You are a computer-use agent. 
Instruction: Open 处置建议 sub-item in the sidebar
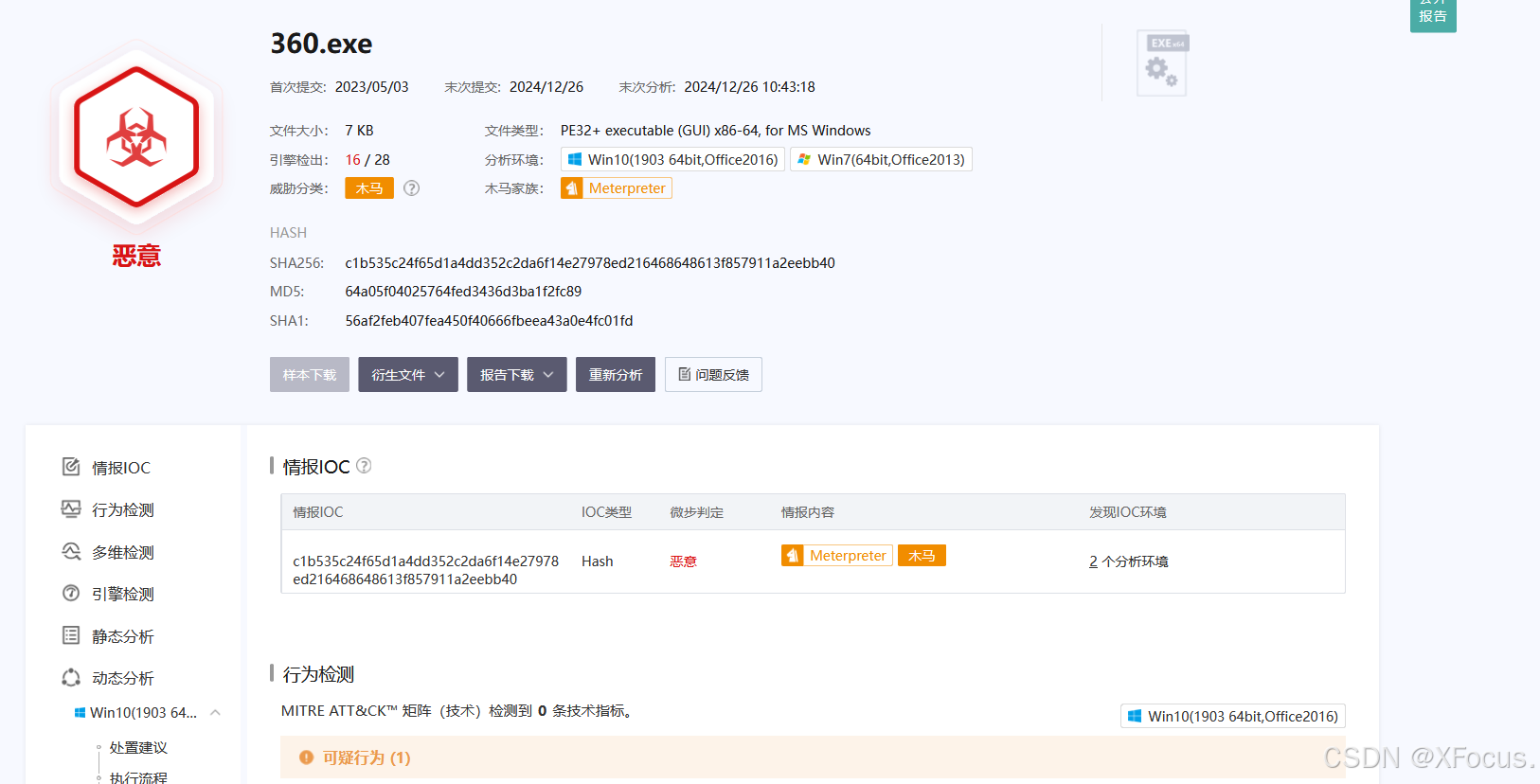coord(138,747)
